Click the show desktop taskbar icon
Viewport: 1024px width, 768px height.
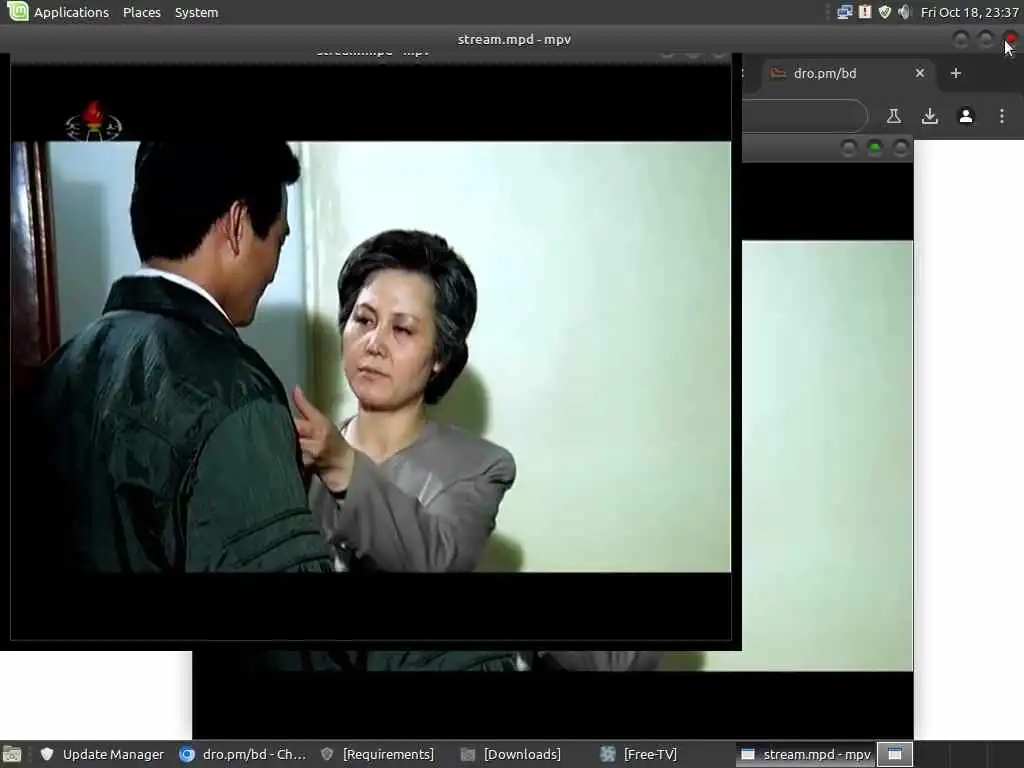click(x=12, y=754)
